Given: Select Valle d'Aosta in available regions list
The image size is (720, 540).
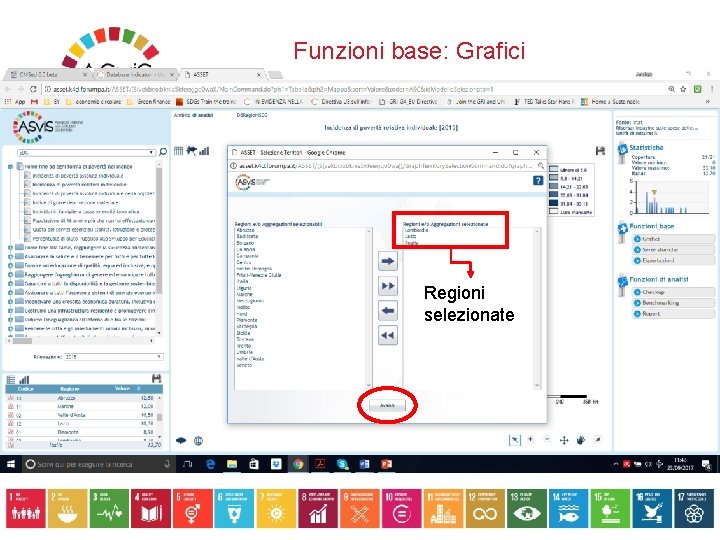Looking at the screenshot, I should 250,359.
